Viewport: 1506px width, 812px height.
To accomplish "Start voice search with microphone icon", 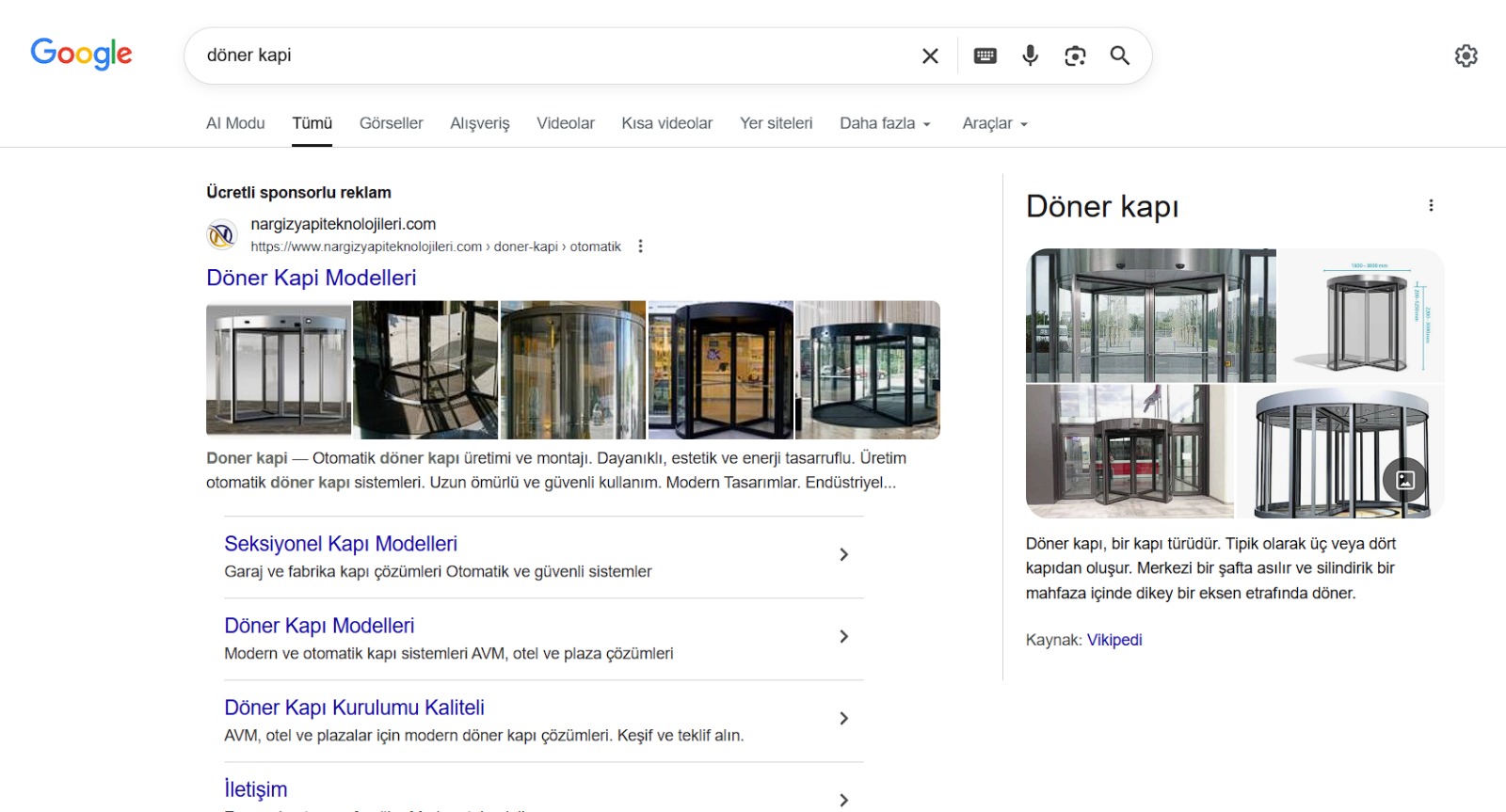I will click(1030, 56).
